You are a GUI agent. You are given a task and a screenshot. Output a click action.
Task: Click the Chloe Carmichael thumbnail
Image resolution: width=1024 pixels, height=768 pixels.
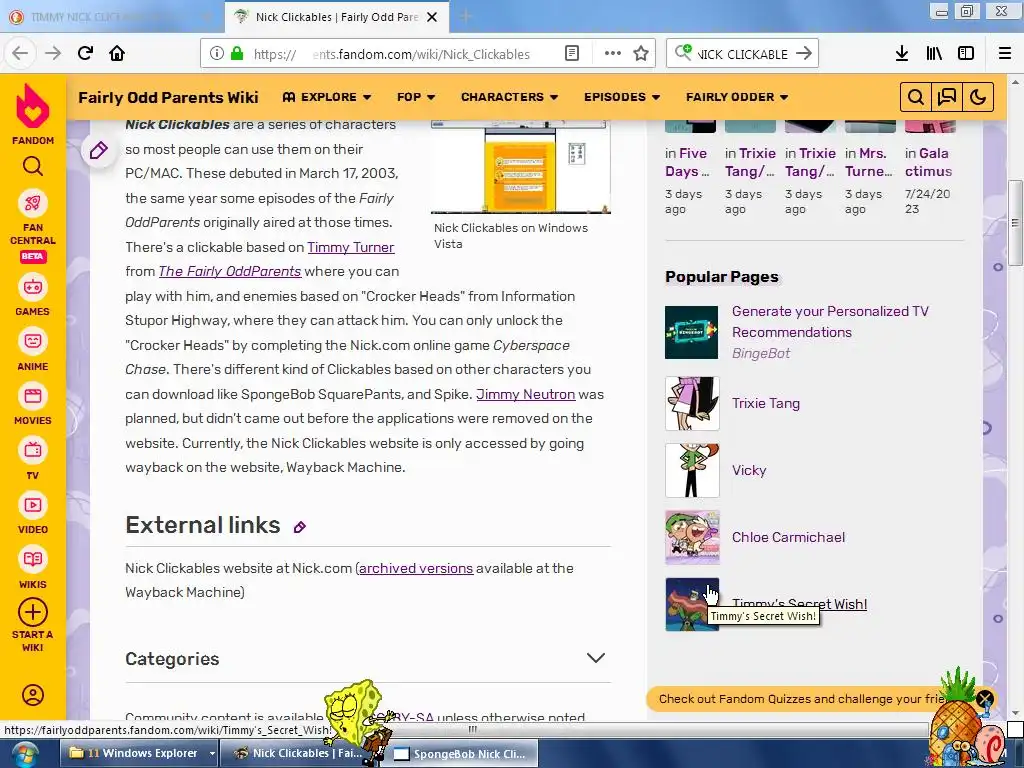692,537
